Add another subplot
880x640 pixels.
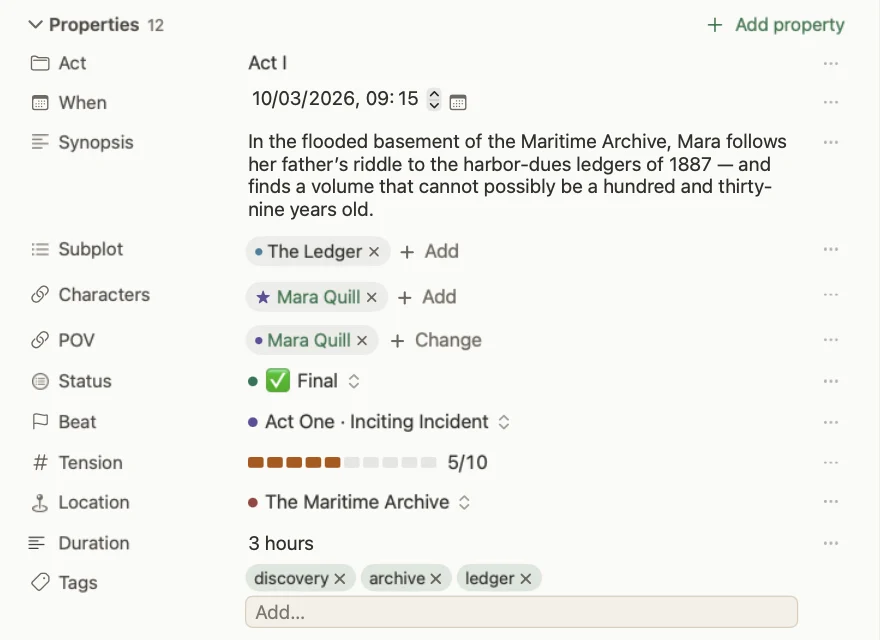tap(429, 252)
